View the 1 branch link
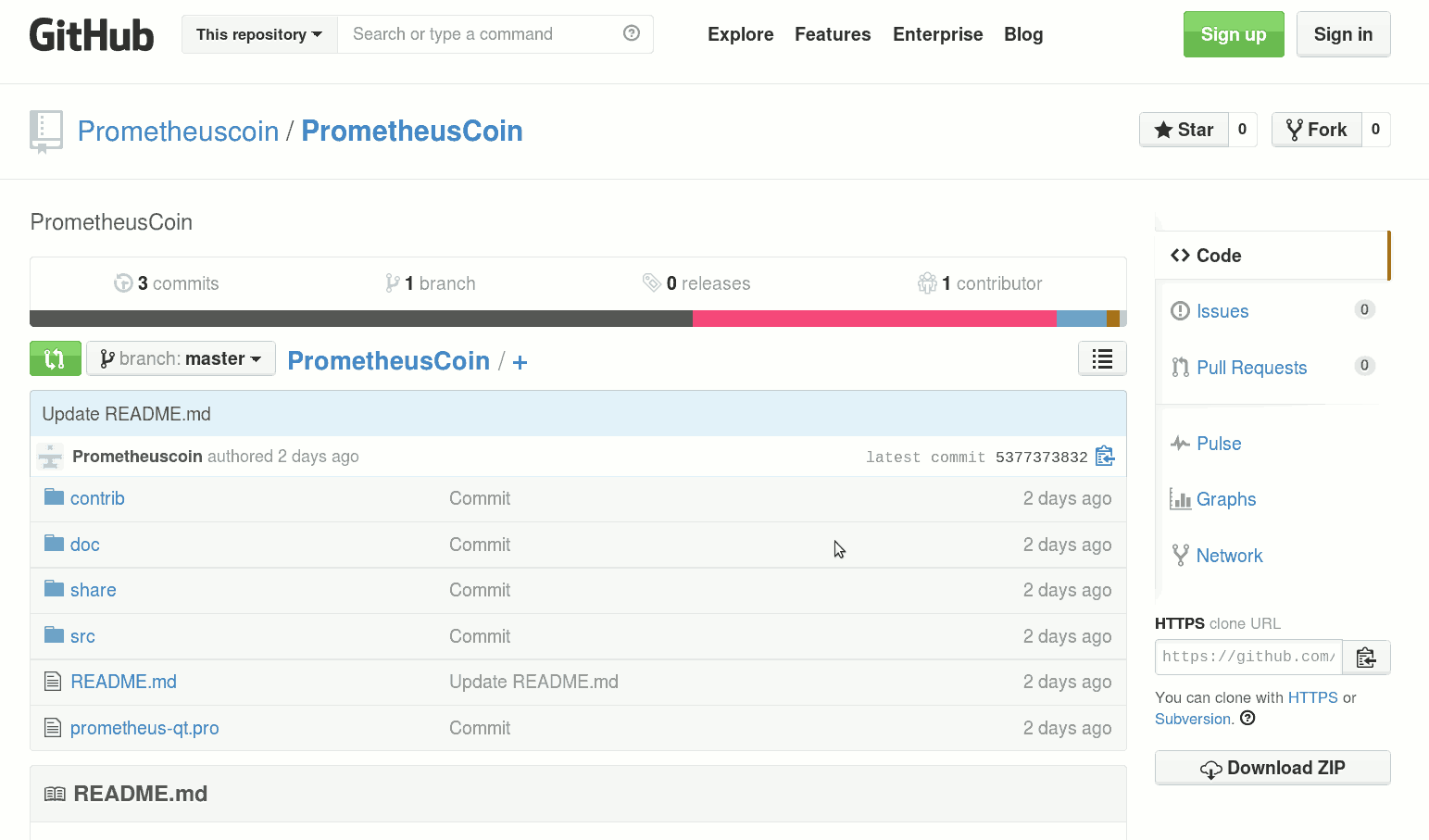Viewport: 1429px width, 840px height. pos(431,283)
